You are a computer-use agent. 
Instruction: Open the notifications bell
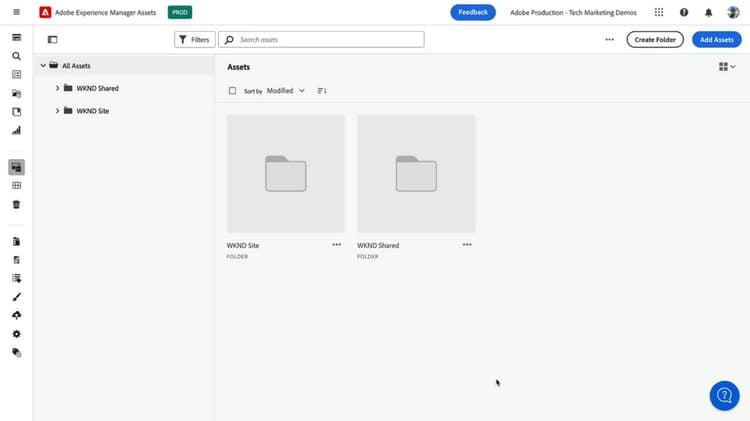pyautogui.click(x=708, y=12)
